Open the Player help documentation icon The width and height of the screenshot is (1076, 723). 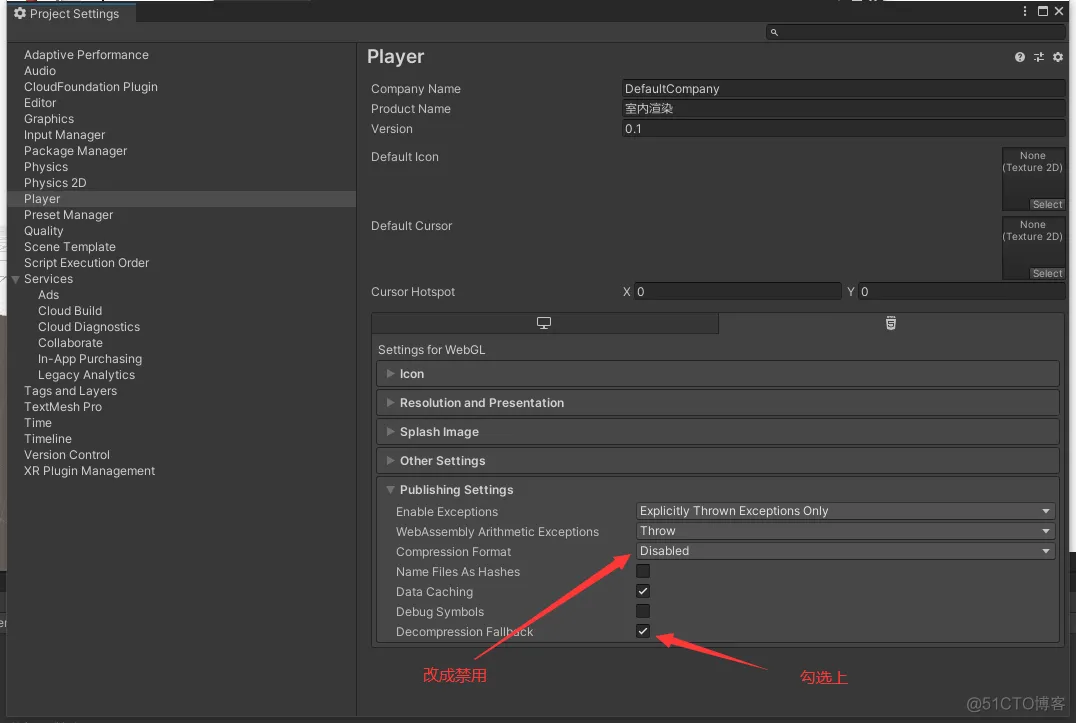[1020, 58]
